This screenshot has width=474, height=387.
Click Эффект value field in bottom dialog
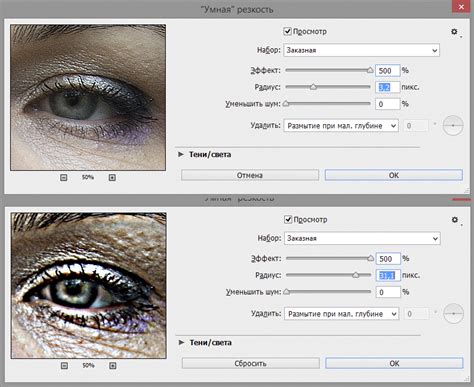tap(388, 259)
